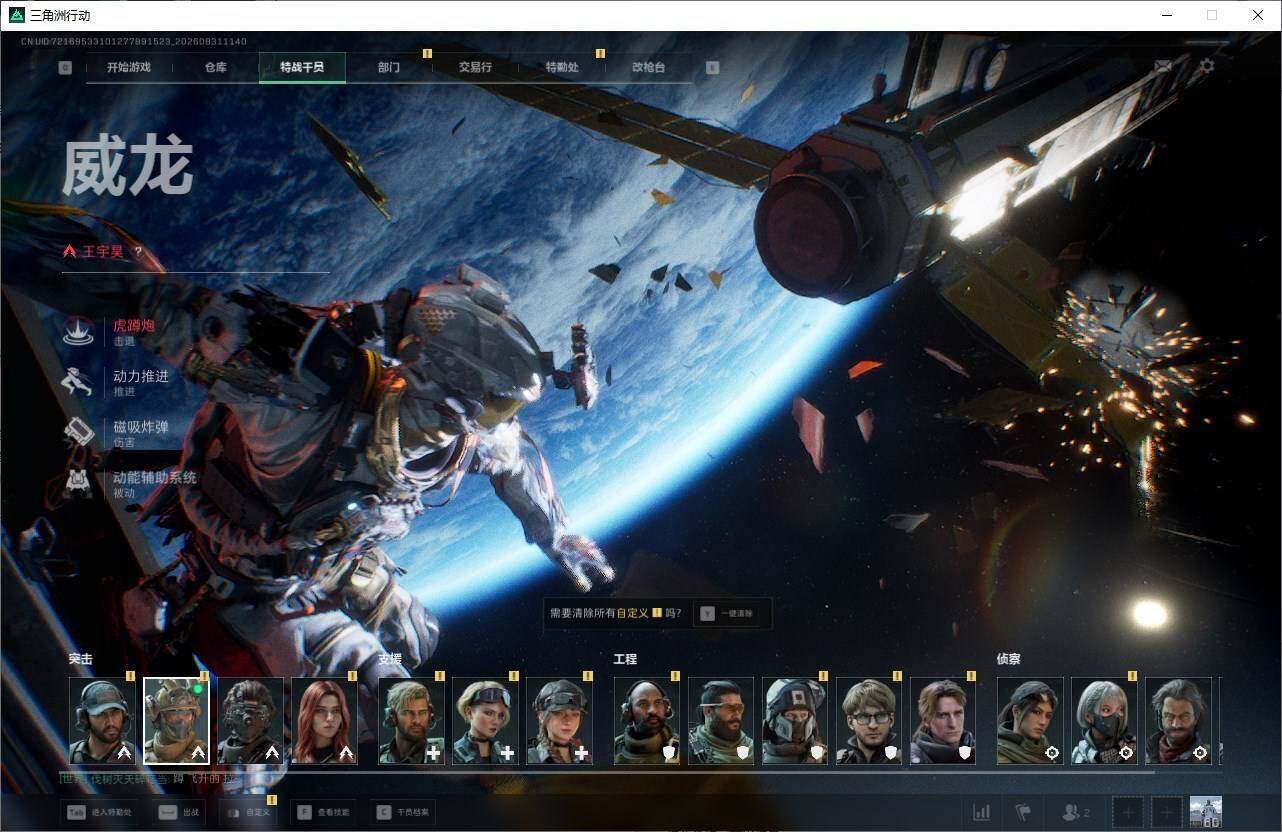Click the first empty squad slot plus

click(1127, 812)
